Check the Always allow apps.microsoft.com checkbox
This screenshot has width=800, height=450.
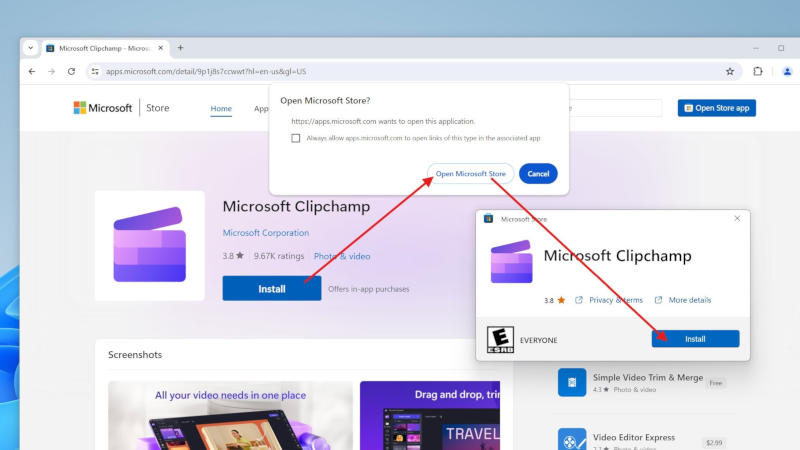pyautogui.click(x=296, y=138)
